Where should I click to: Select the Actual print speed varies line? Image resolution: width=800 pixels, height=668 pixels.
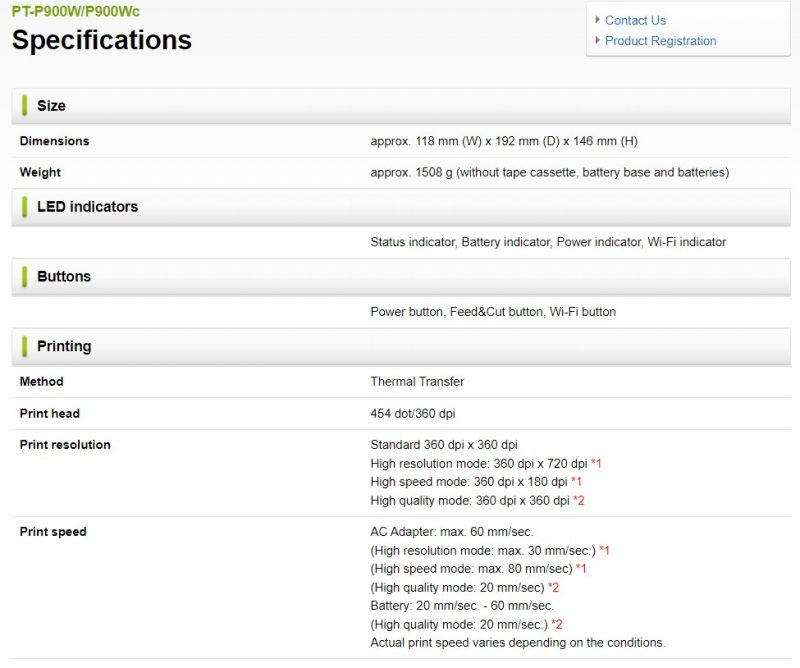point(518,643)
